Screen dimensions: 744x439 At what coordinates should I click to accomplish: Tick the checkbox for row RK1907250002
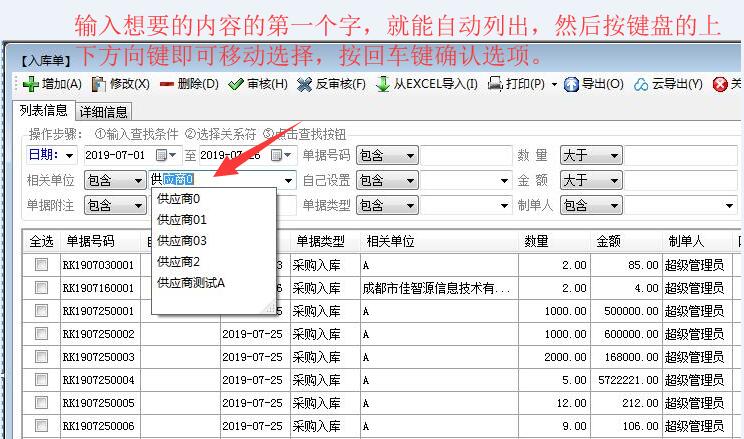pos(41,334)
